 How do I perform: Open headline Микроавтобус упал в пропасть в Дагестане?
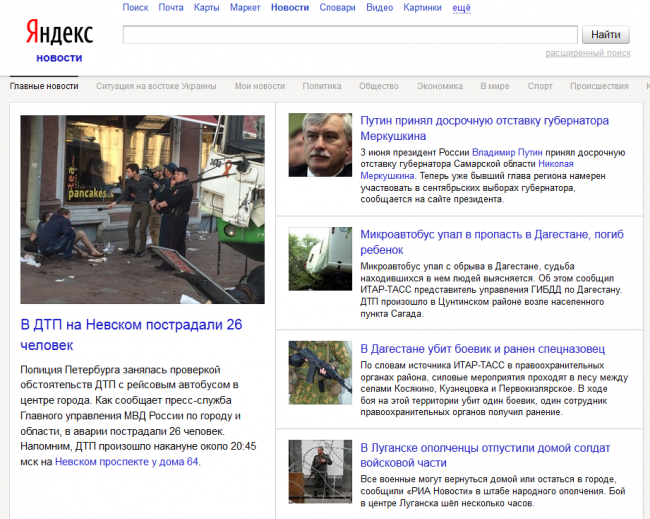492,242
